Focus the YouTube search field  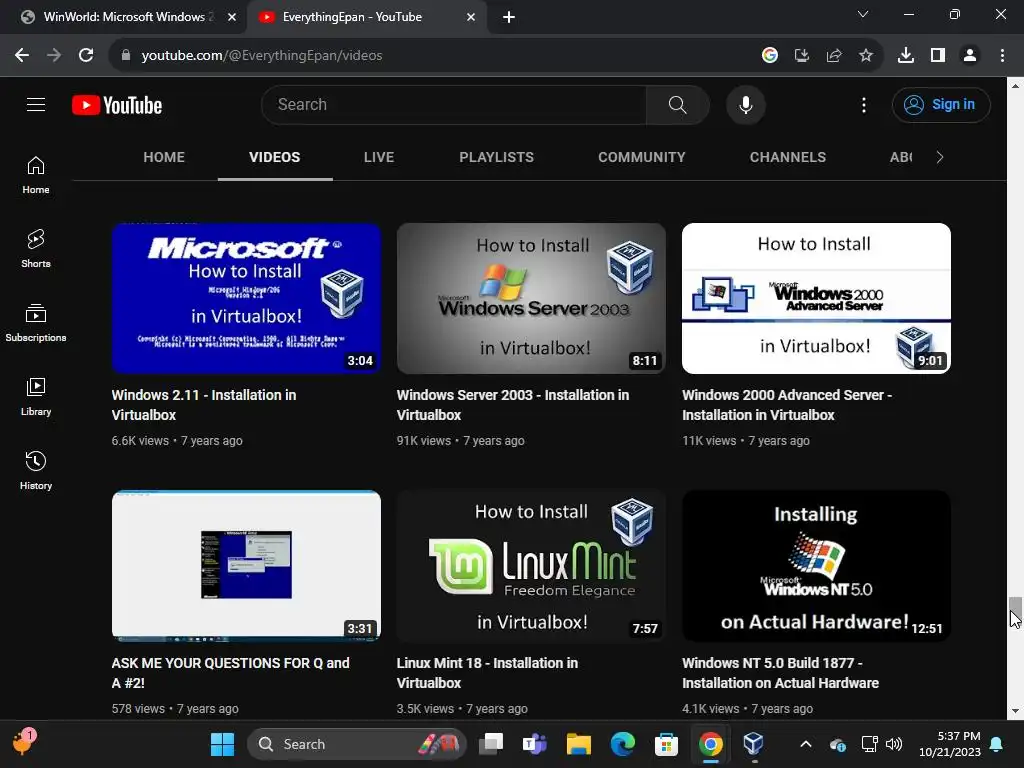coord(454,104)
